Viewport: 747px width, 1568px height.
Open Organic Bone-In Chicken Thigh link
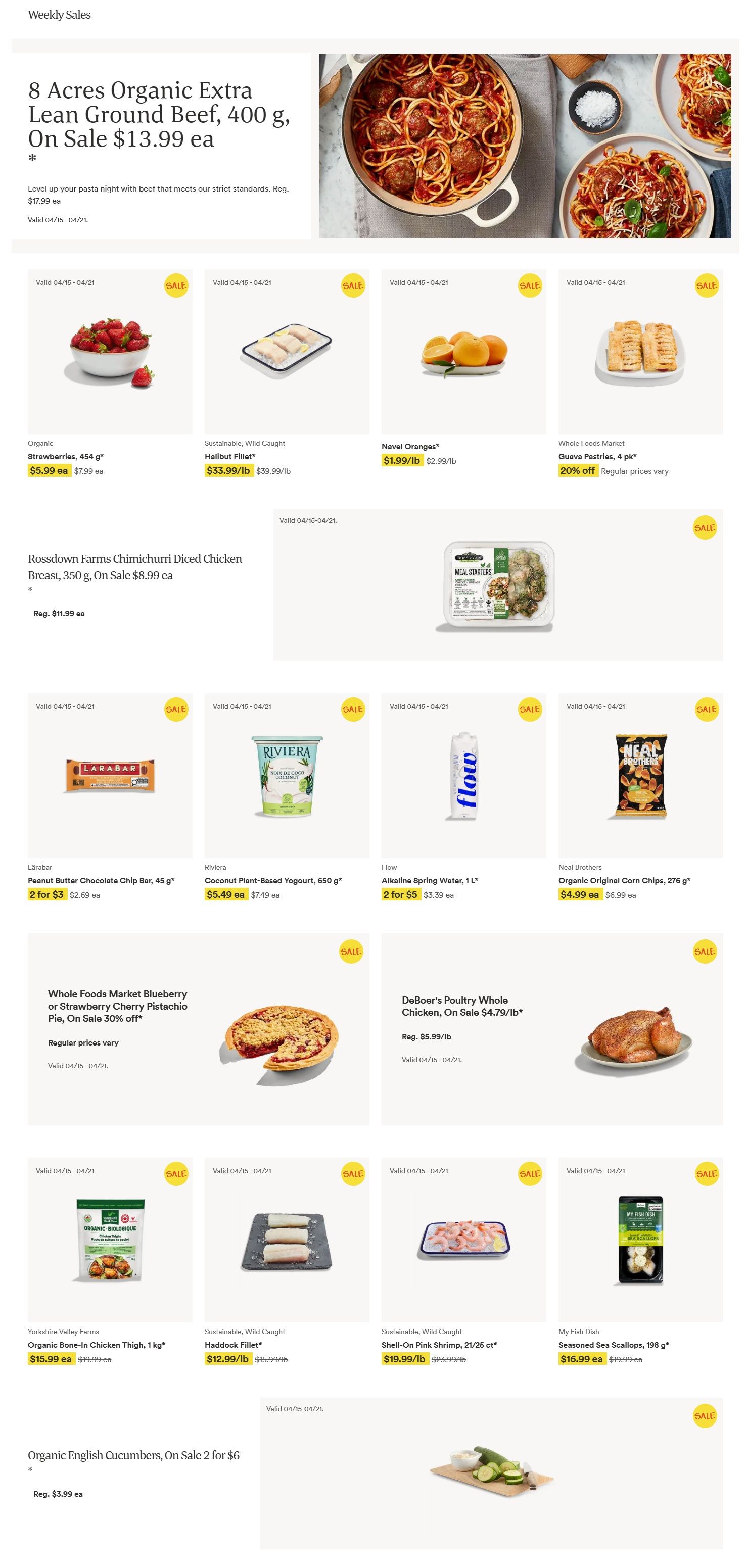click(x=96, y=1345)
